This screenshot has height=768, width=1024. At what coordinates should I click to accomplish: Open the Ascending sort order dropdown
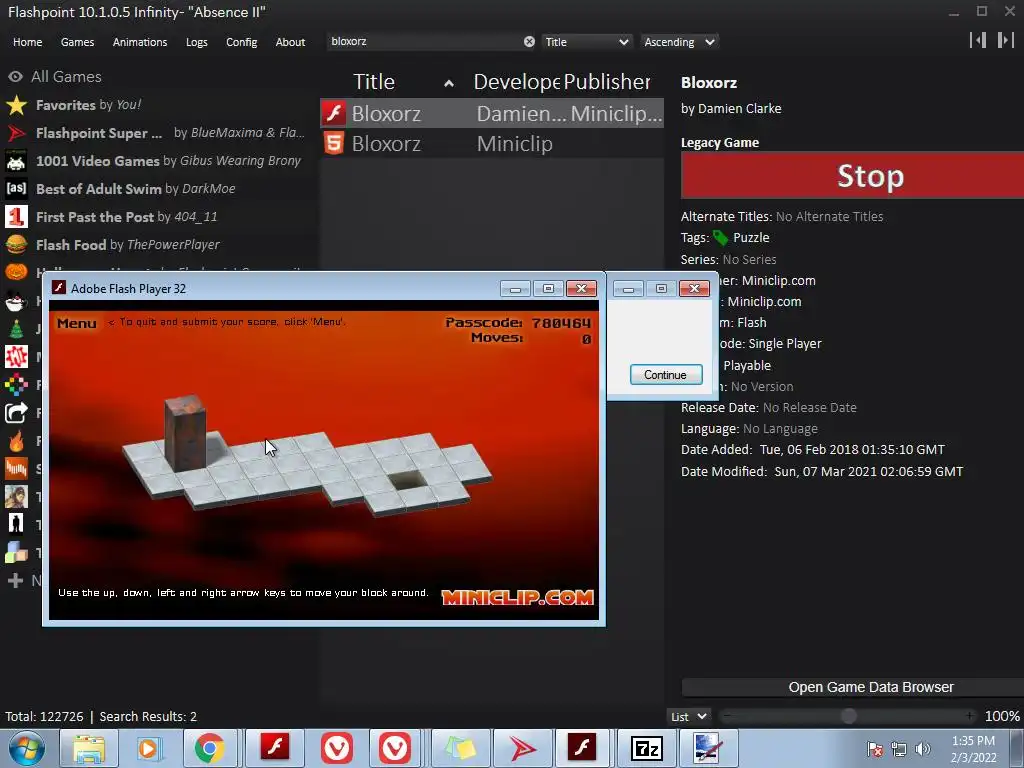pos(679,42)
